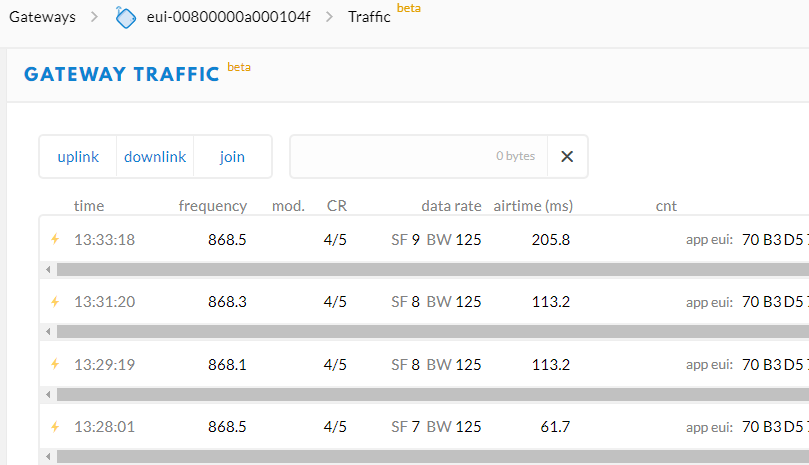Screen dimensions: 809x465
Task: Clear the filter with the X button
Action: pyautogui.click(x=567, y=156)
